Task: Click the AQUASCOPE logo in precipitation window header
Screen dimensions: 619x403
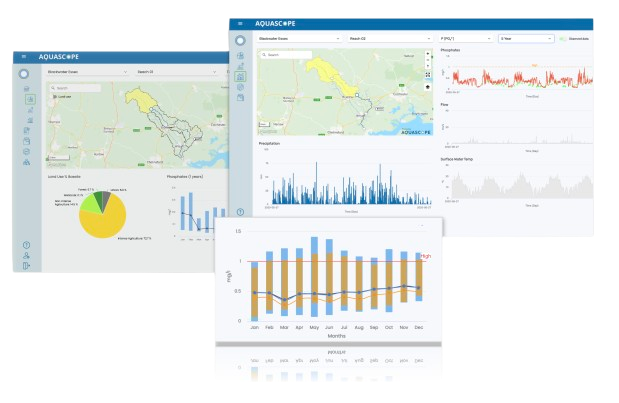Action: (x=275, y=24)
